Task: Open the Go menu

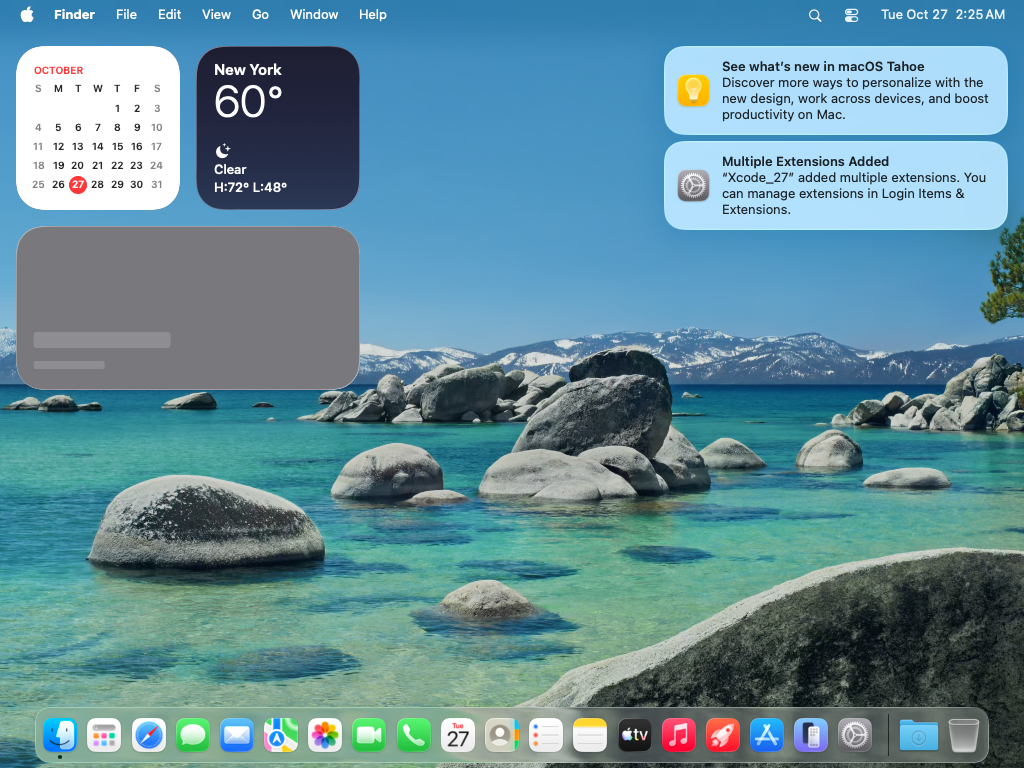Action: point(260,14)
